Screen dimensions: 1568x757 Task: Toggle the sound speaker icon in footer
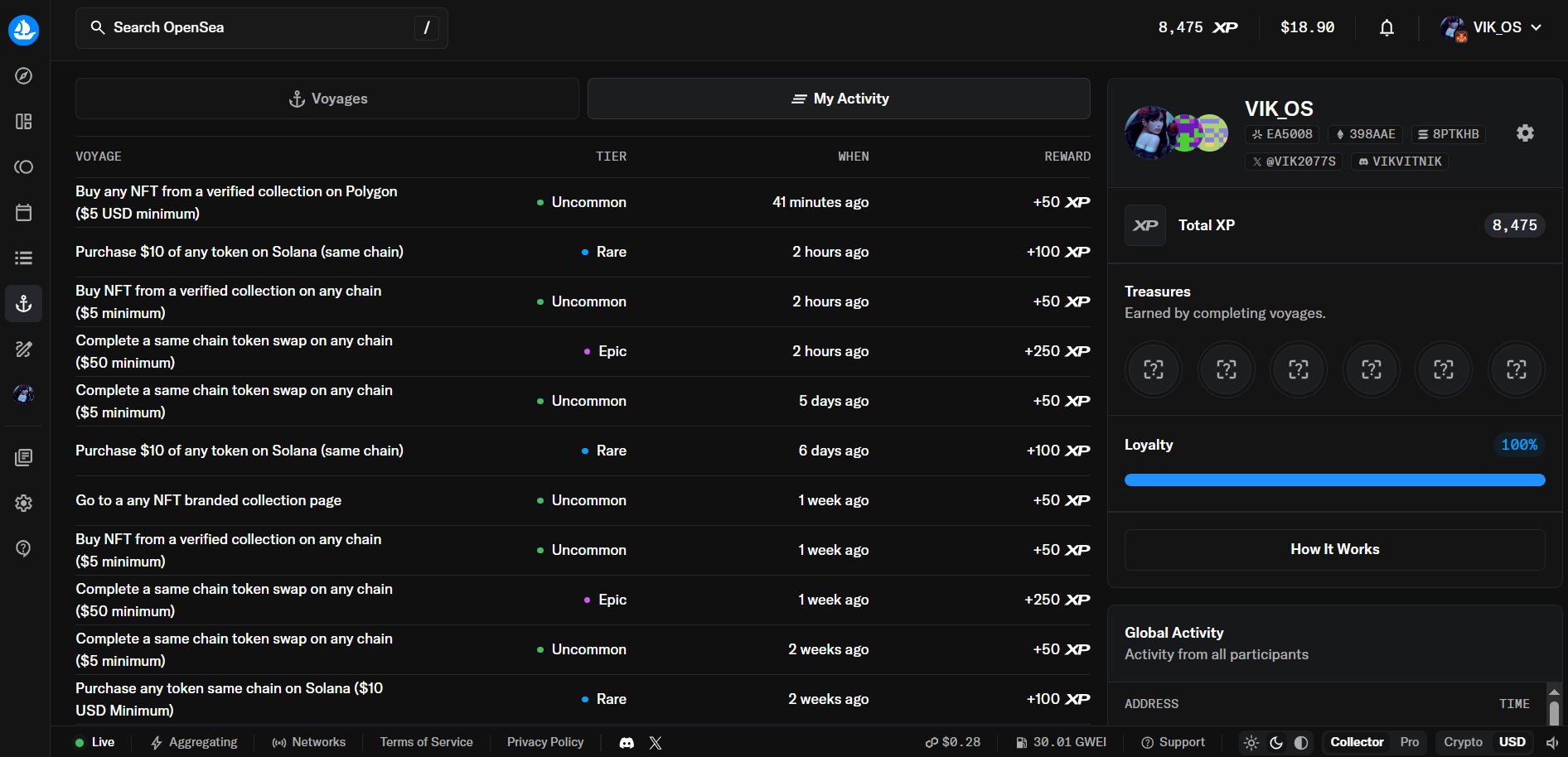click(x=1552, y=743)
